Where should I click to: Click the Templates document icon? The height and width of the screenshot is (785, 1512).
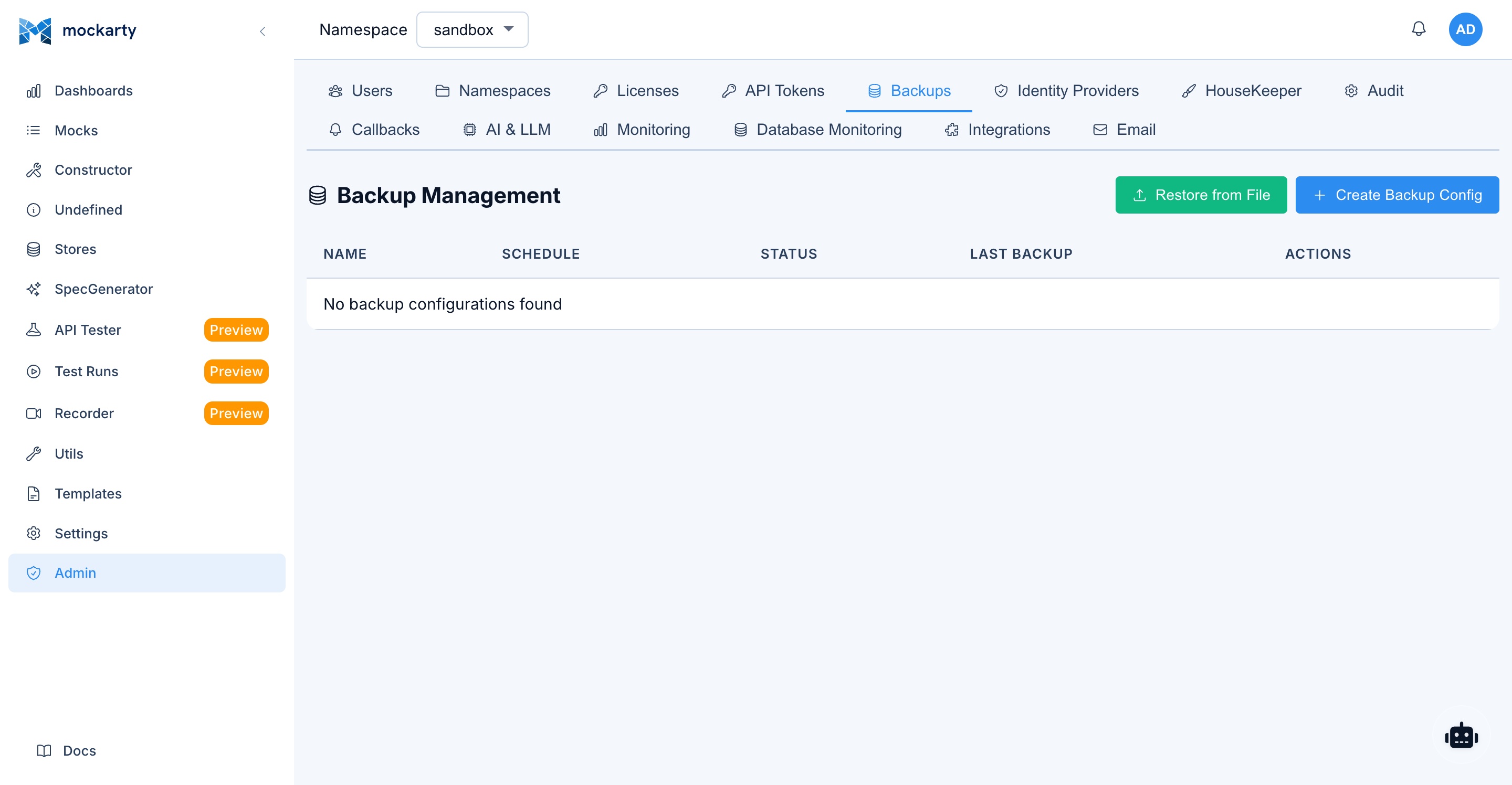pos(34,493)
